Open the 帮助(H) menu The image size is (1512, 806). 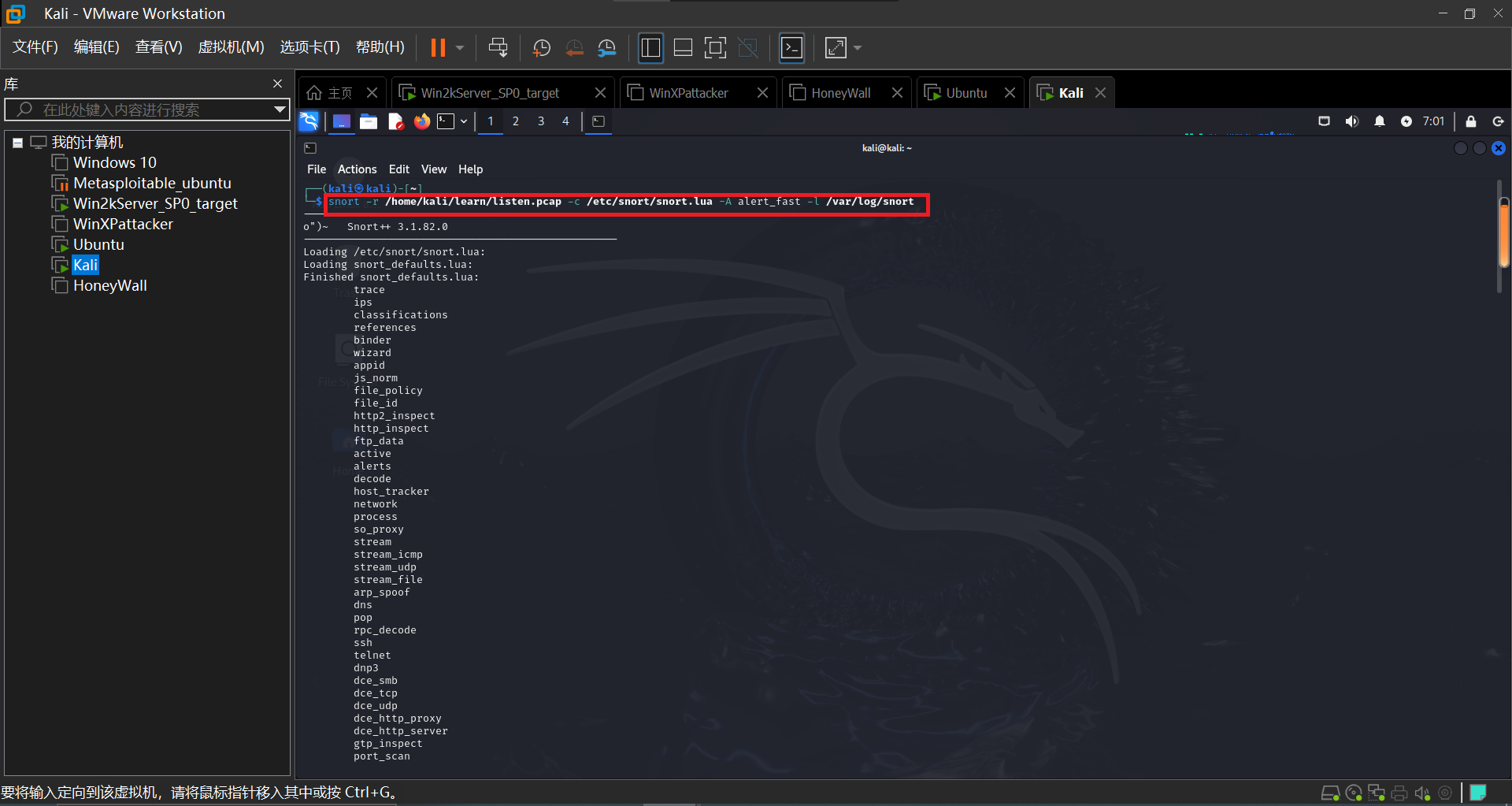(x=380, y=47)
